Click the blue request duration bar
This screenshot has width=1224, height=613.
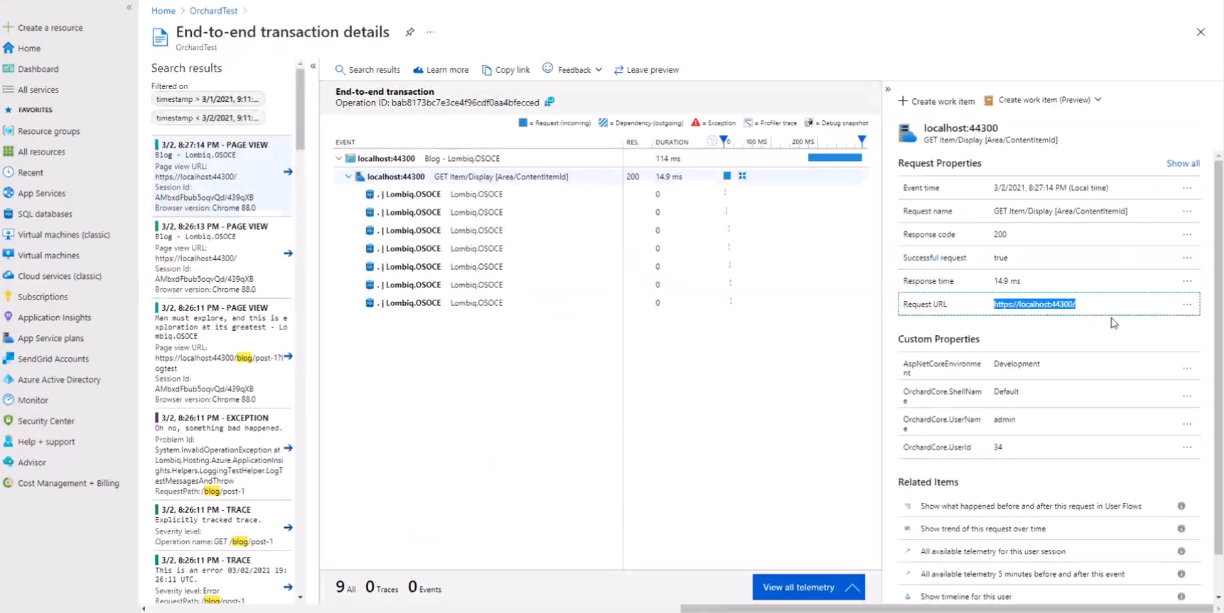[x=834, y=158]
